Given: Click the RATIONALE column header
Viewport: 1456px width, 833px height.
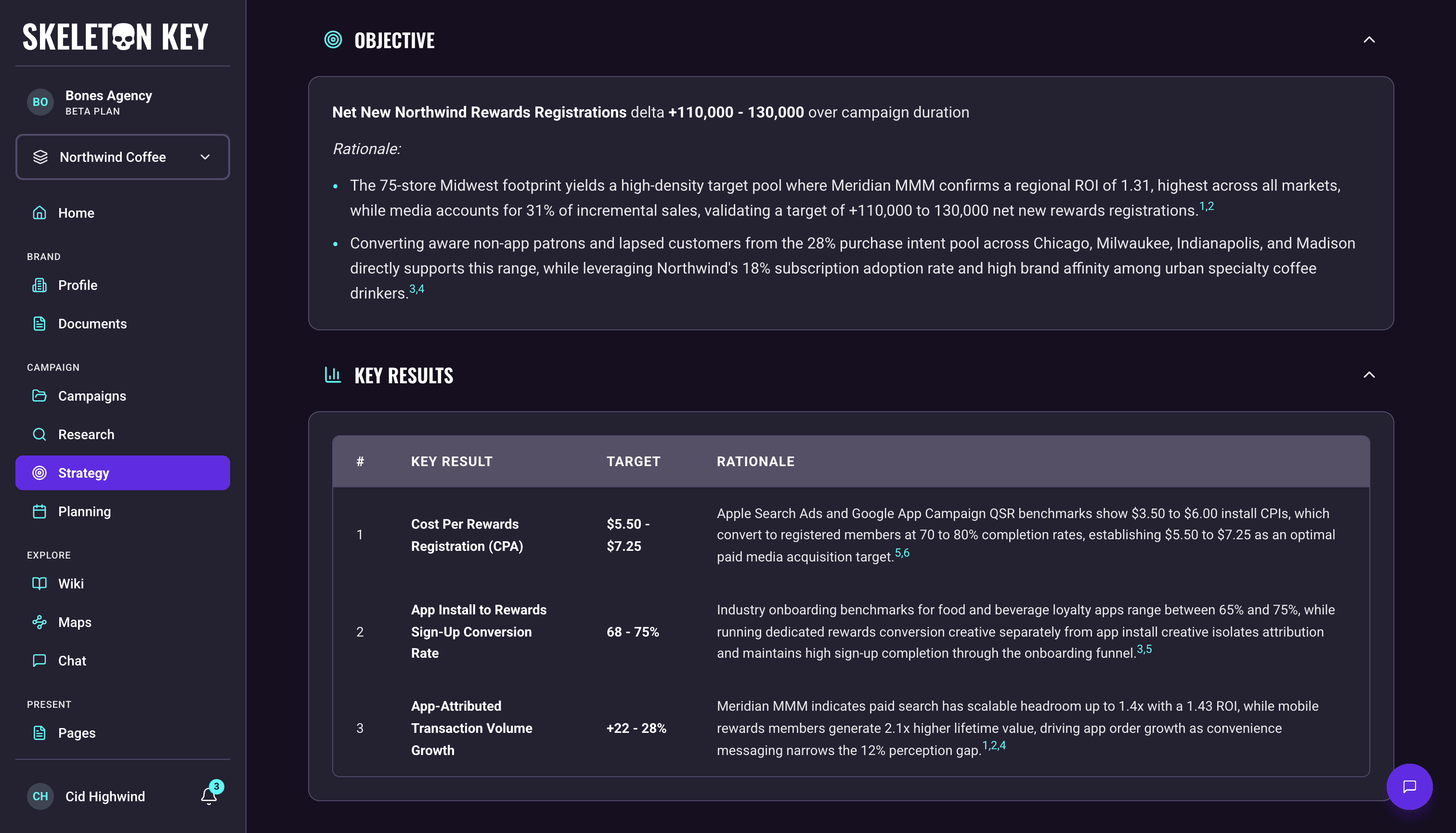Looking at the screenshot, I should point(755,461).
